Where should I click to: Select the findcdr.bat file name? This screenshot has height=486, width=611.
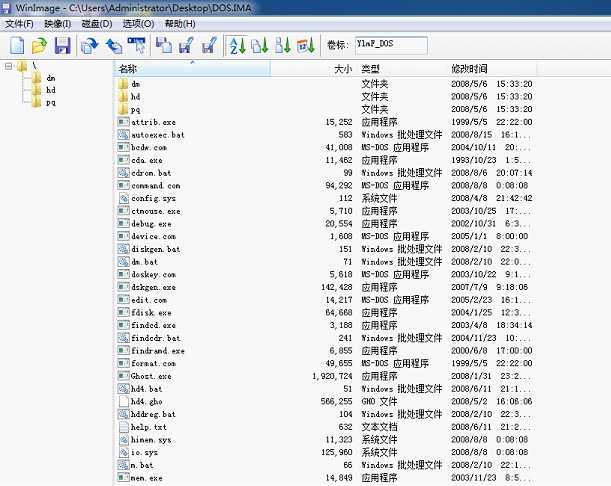coord(155,338)
